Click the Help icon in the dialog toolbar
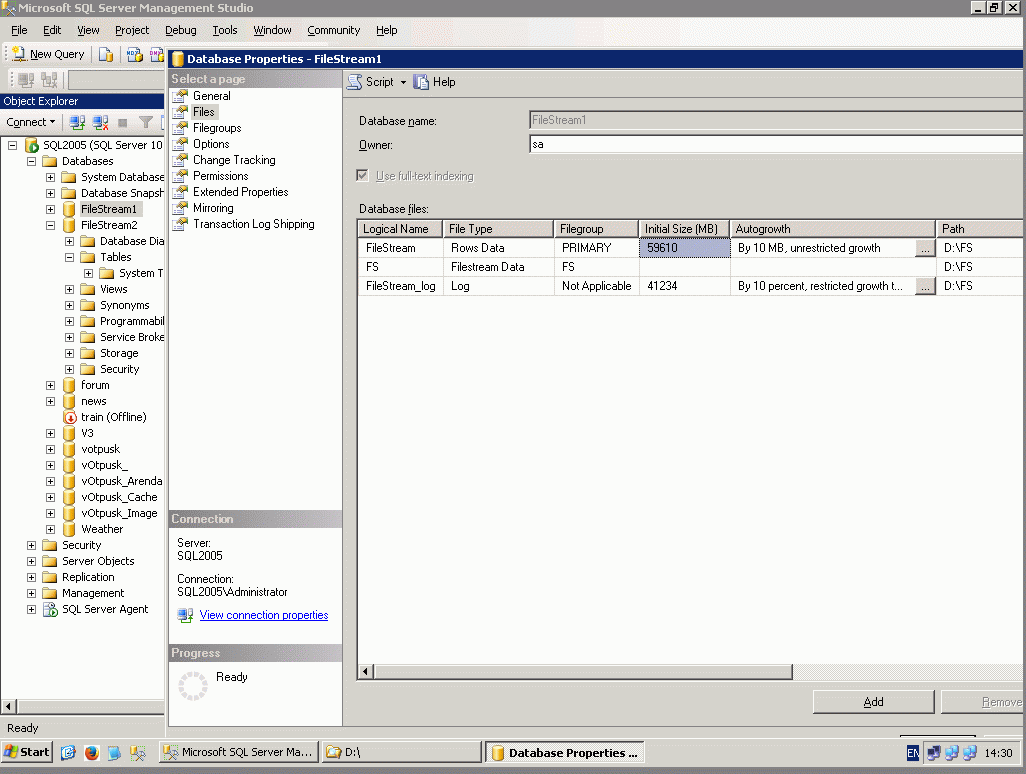Viewport: 1026px width, 774px height. (x=421, y=82)
